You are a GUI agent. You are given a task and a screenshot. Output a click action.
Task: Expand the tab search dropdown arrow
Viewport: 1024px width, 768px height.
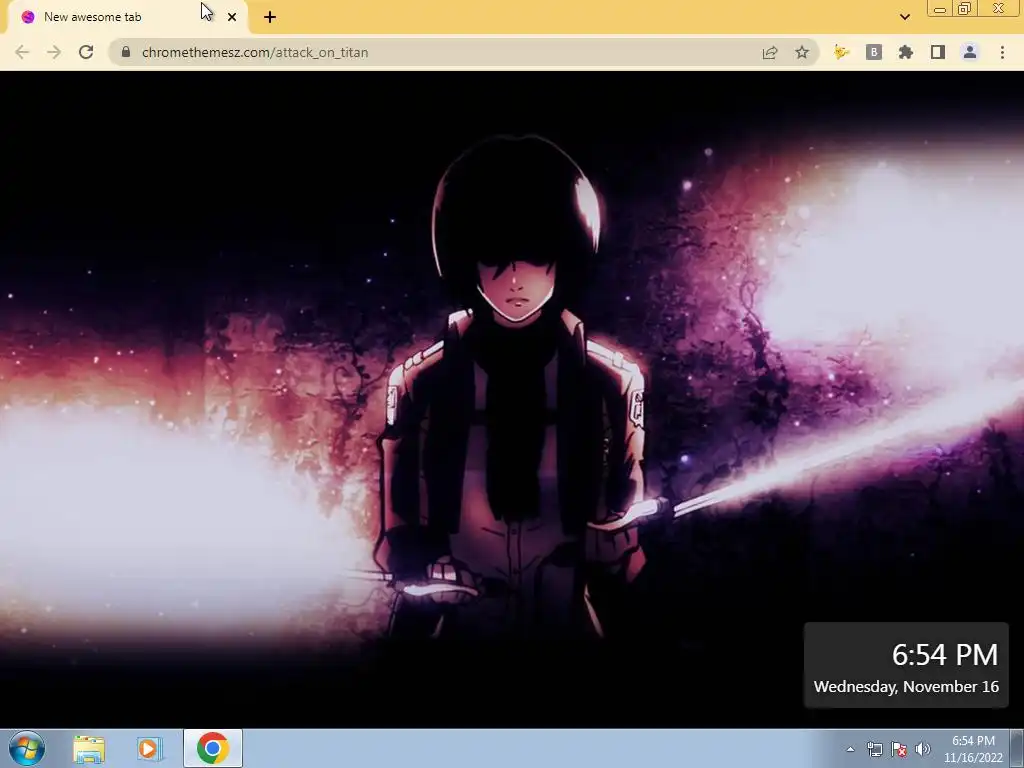(x=904, y=17)
